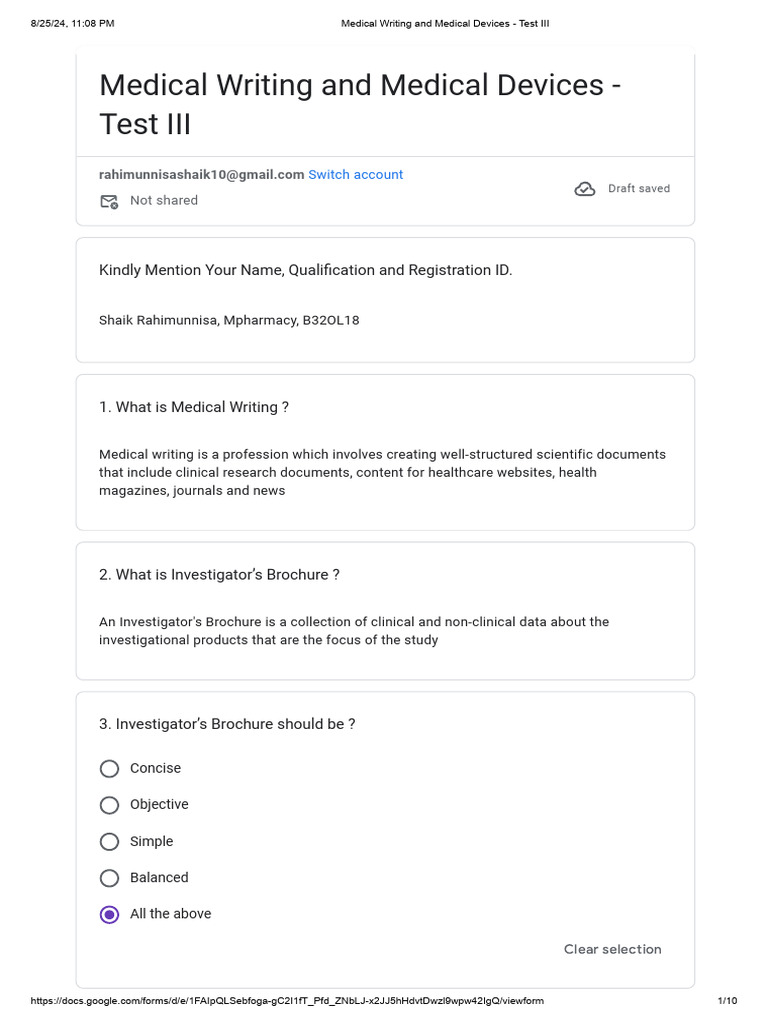Toggle the All the above radio button
The image size is (768, 1024).
click(109, 914)
